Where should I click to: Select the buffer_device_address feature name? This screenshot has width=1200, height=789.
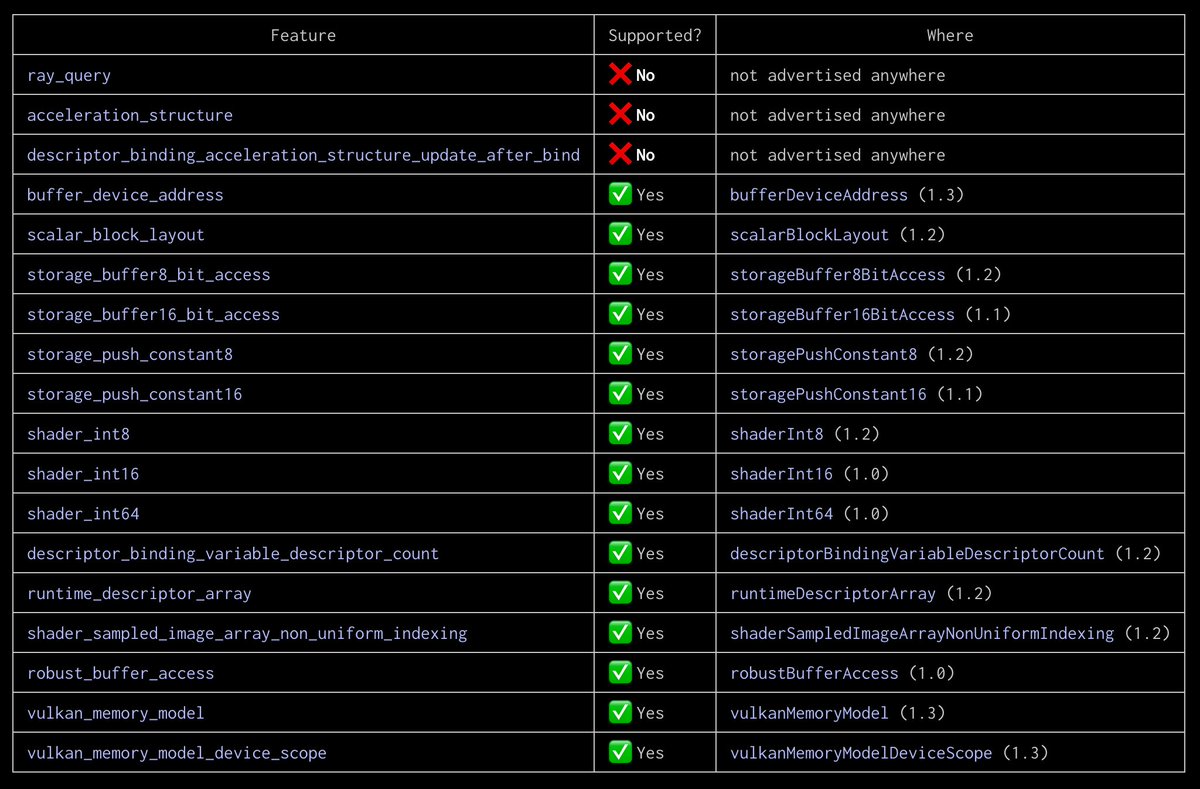pyautogui.click(x=125, y=195)
